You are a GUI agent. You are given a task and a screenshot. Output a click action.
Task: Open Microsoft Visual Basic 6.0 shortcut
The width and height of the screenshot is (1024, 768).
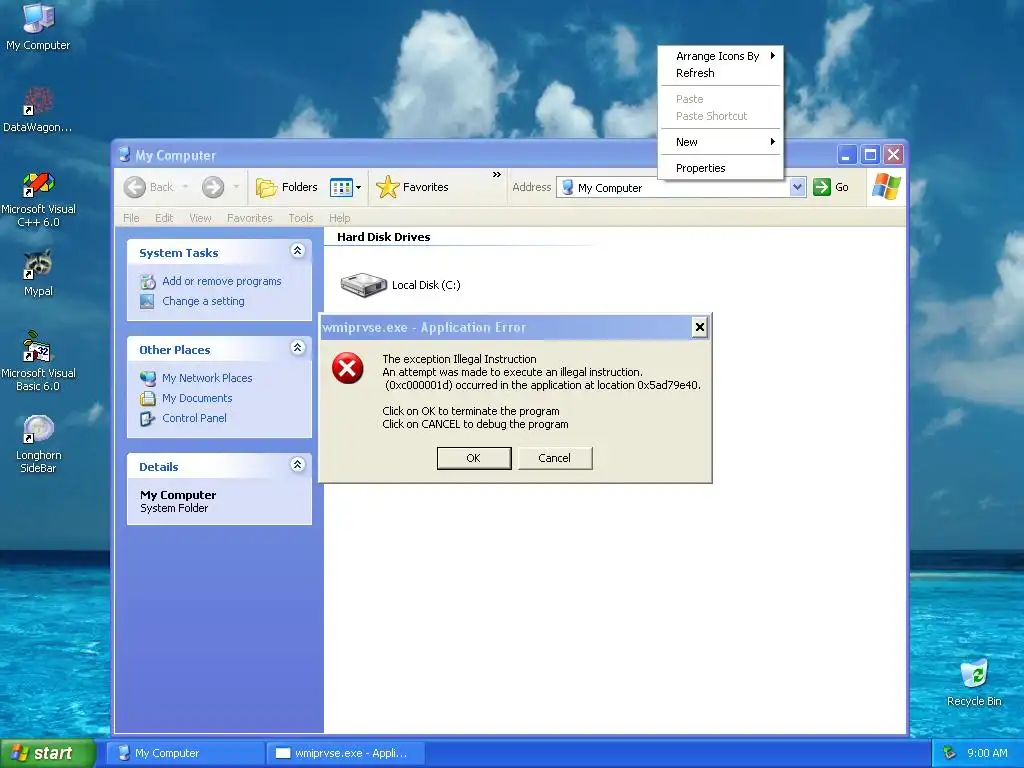pos(38,361)
